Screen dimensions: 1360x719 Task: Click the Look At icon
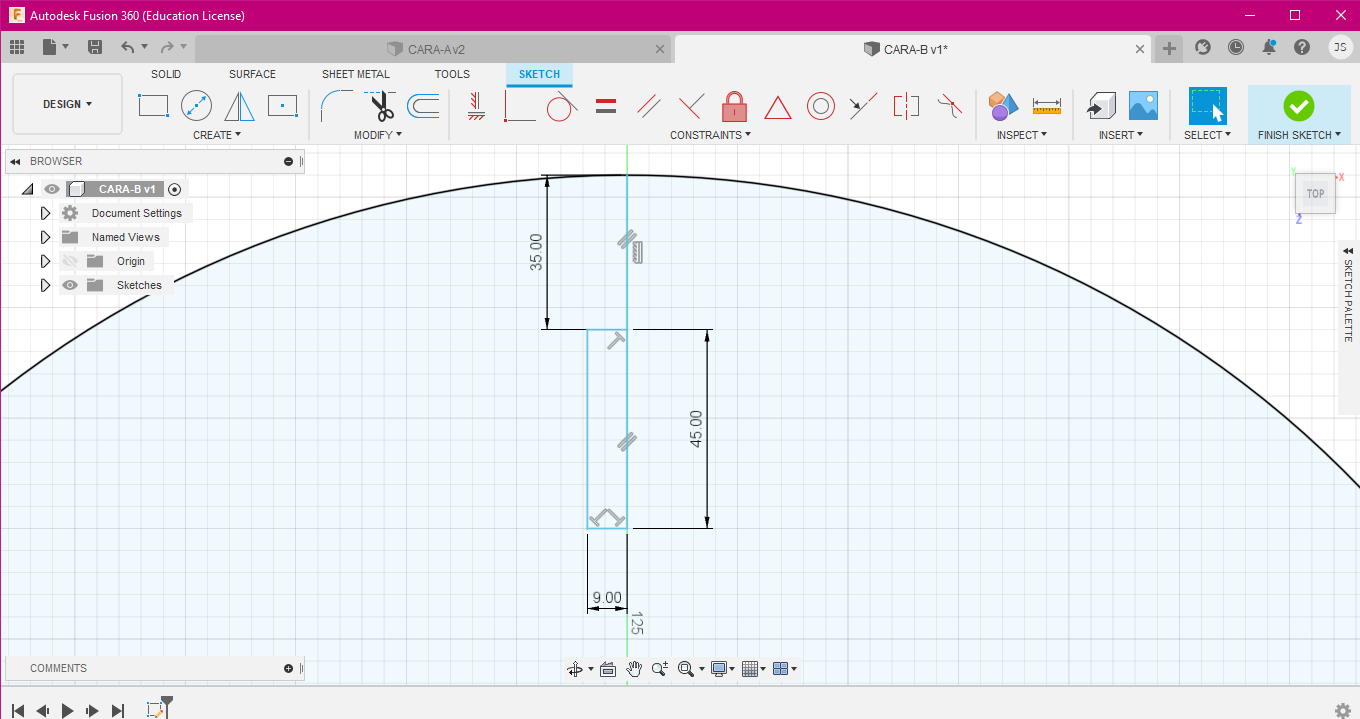(607, 669)
